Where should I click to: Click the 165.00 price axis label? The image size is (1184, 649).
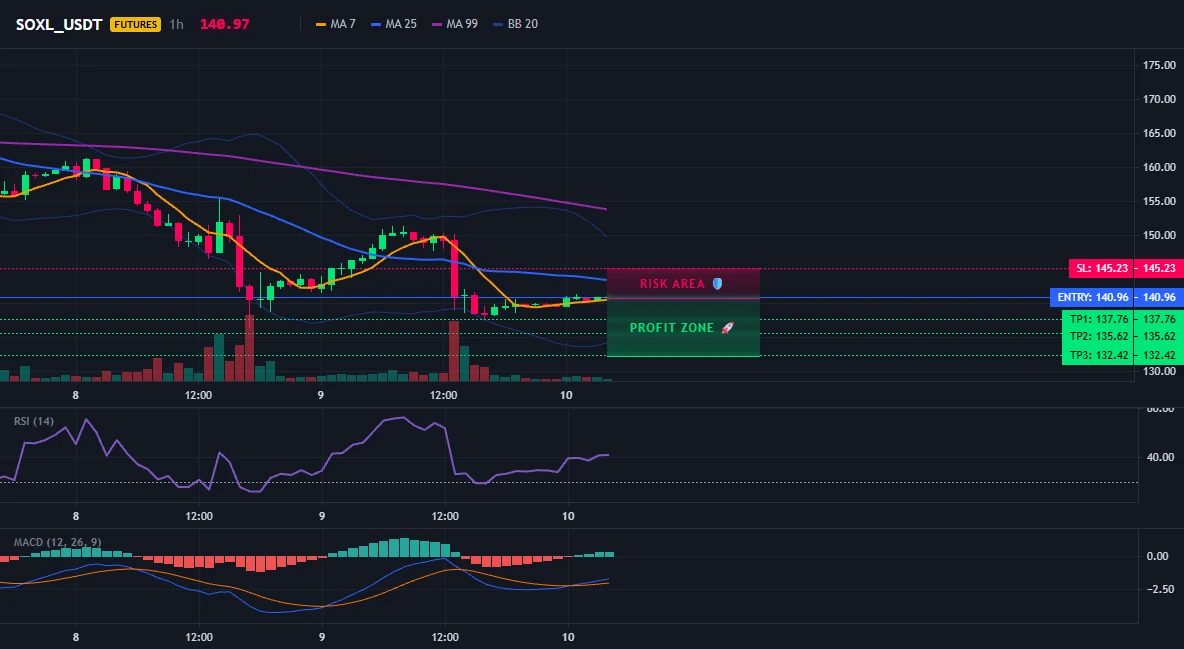coord(1159,133)
